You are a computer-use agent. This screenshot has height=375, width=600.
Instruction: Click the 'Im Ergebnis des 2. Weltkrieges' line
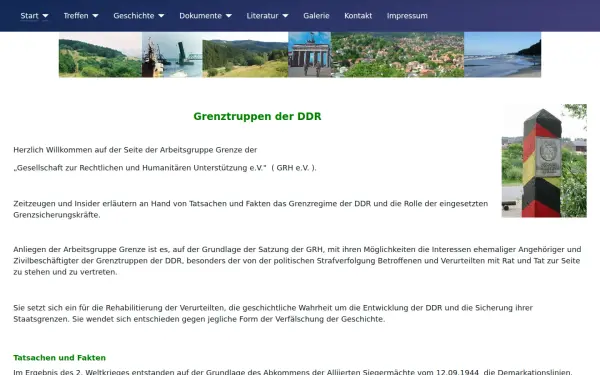pyautogui.click(x=293, y=372)
